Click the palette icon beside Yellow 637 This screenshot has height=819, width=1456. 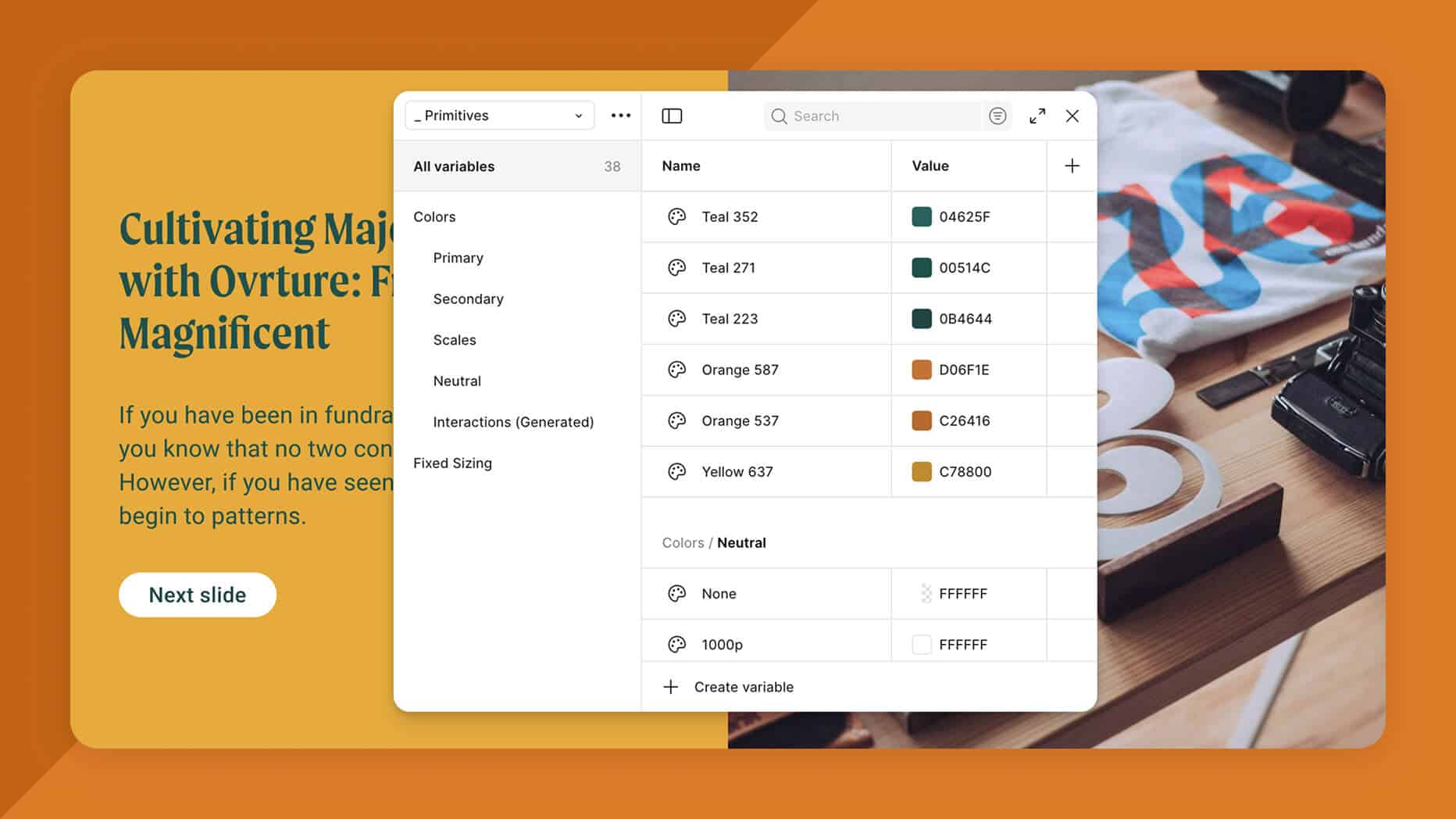click(x=676, y=471)
